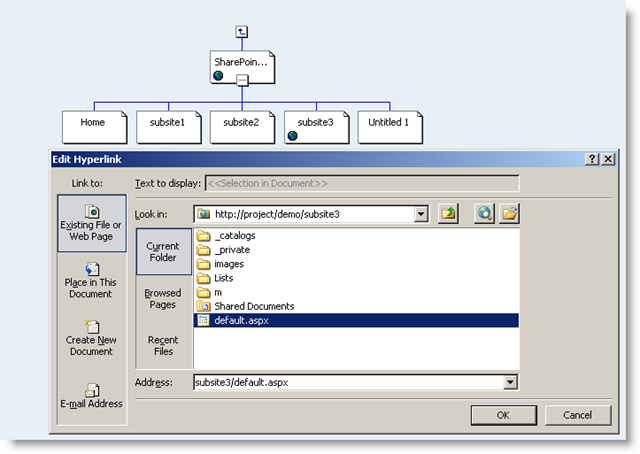Click the Cancel button
The height and width of the screenshot is (454, 640).
pos(578,415)
